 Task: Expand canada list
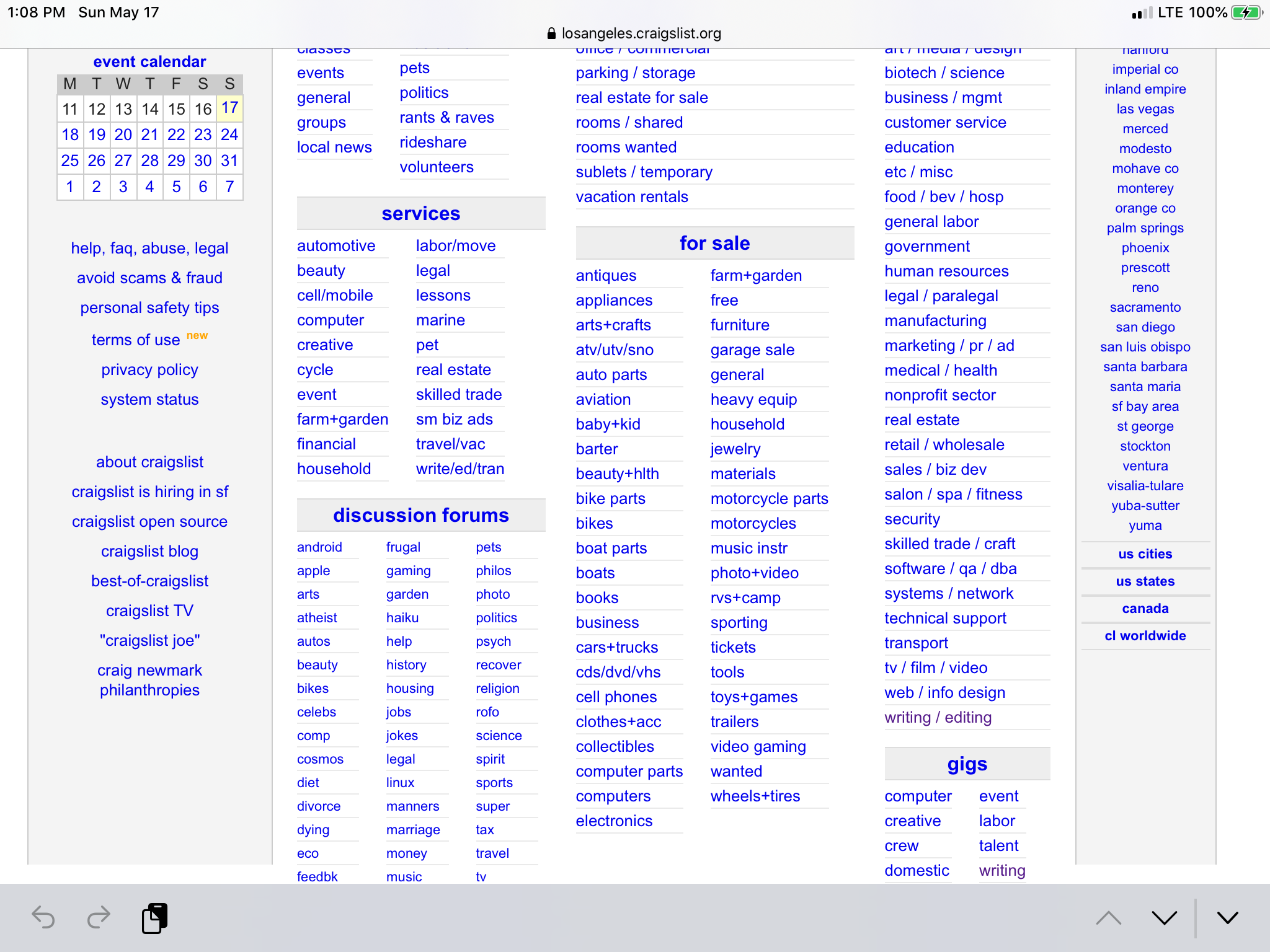click(x=1145, y=609)
